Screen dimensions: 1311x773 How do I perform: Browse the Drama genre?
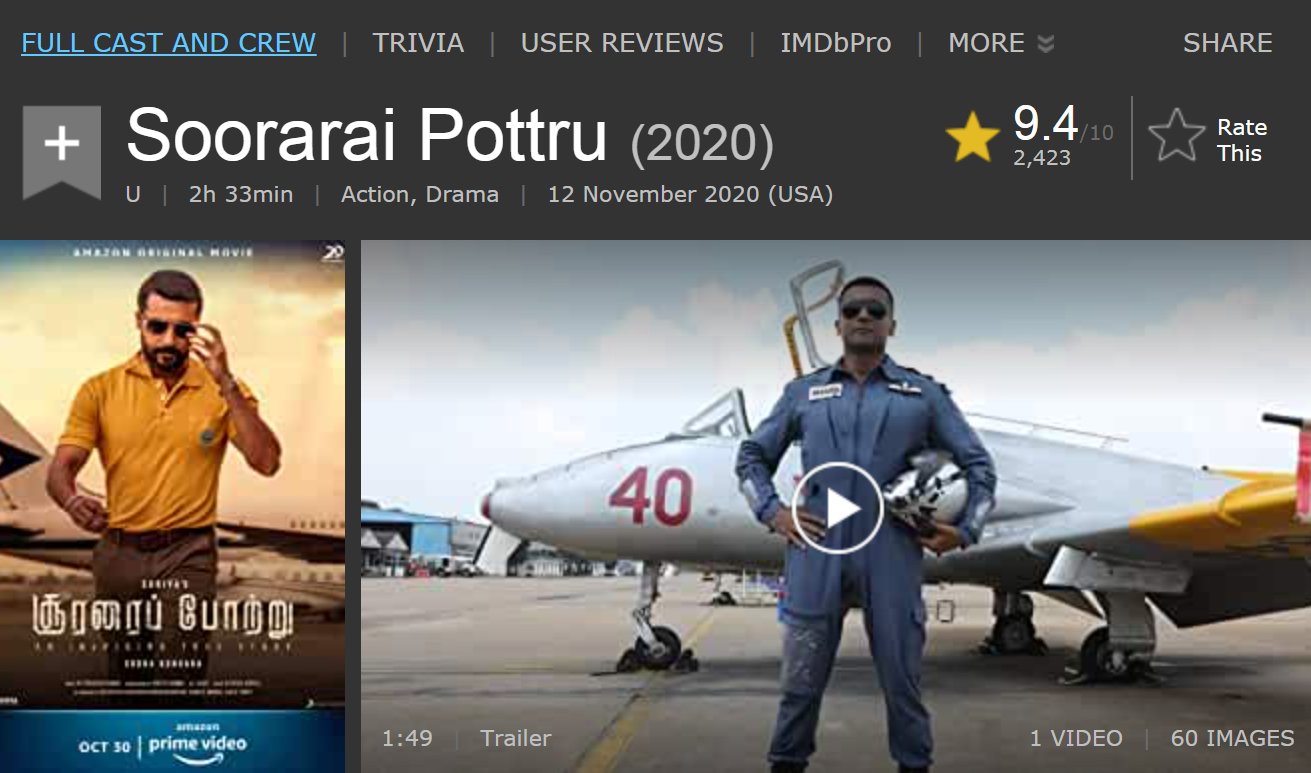tap(462, 195)
